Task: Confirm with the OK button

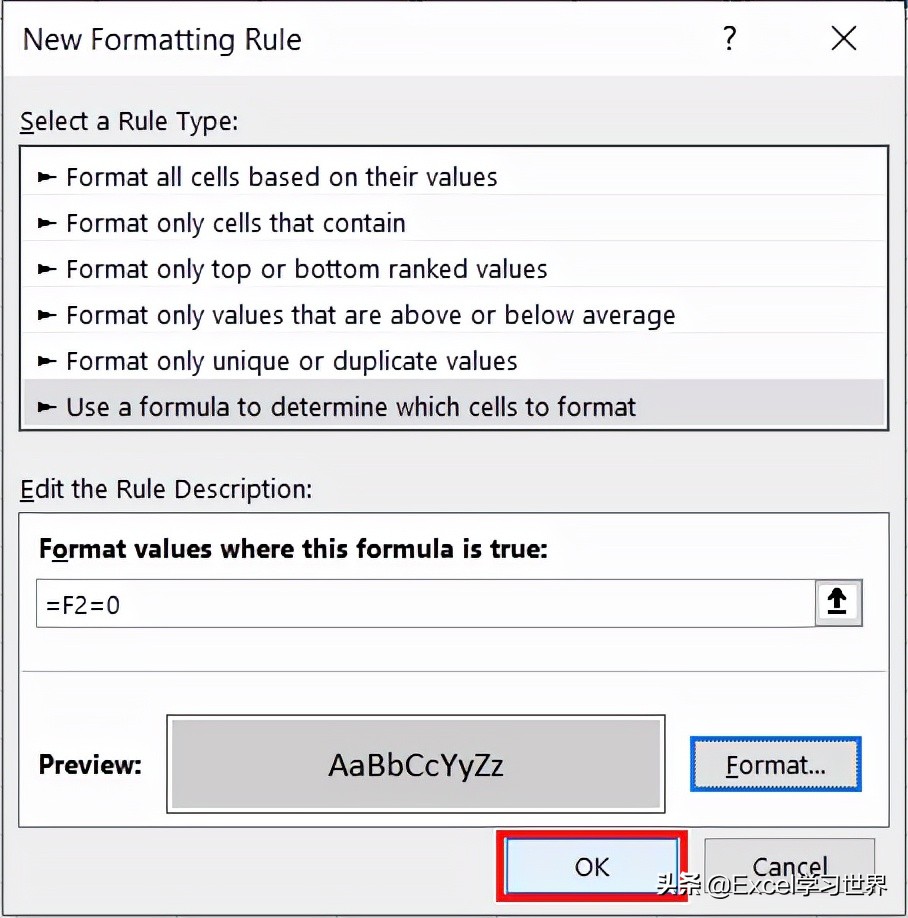Action: (591, 866)
